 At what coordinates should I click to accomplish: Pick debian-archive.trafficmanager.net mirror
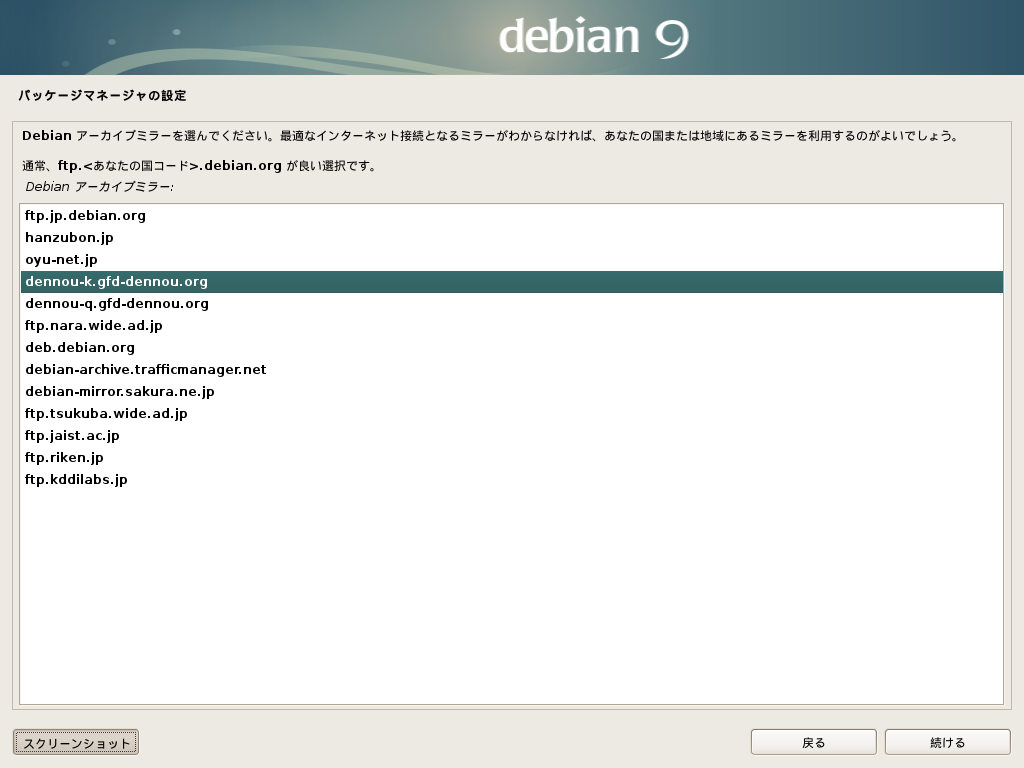pos(511,370)
